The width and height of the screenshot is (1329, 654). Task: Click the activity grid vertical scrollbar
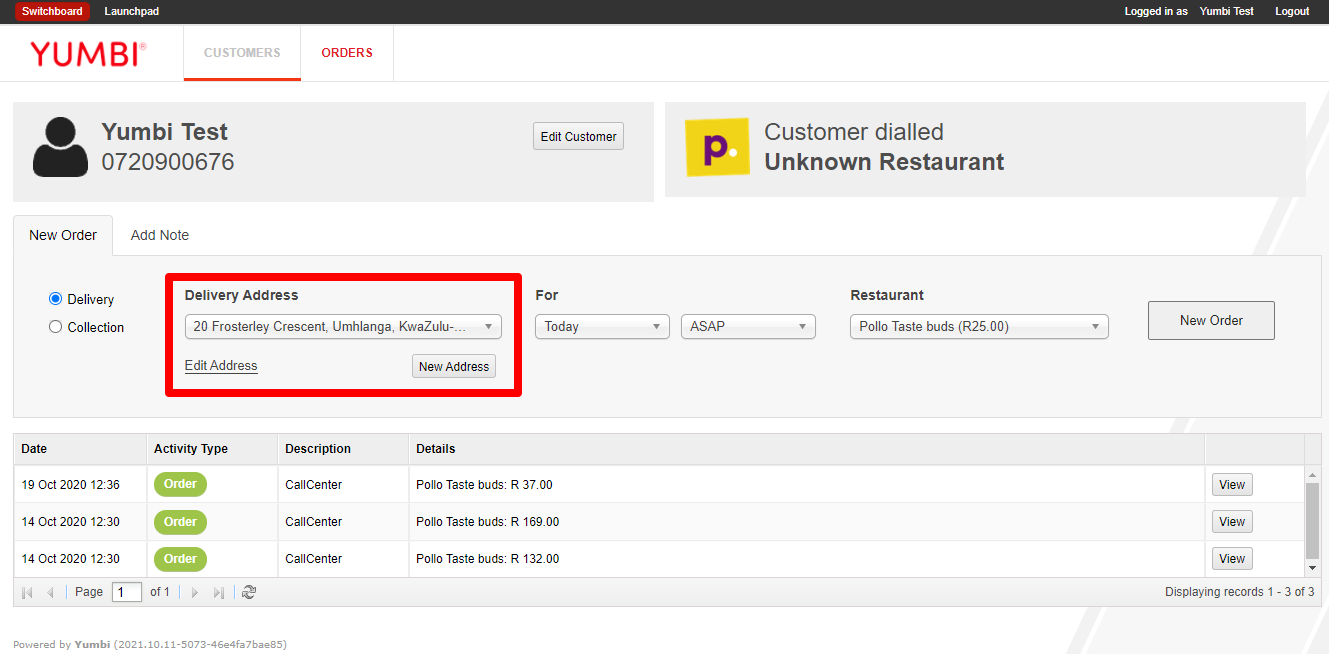click(1313, 521)
